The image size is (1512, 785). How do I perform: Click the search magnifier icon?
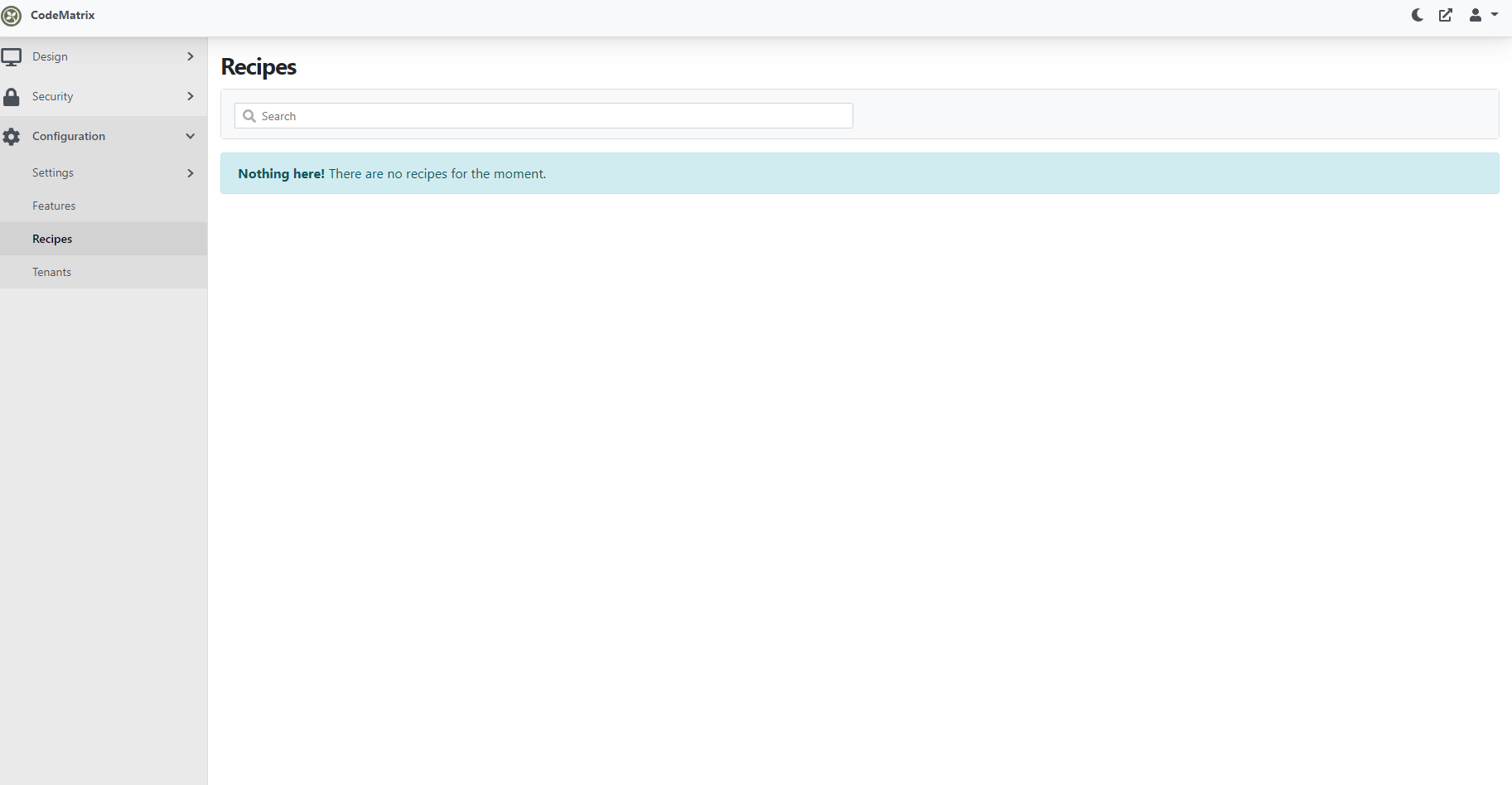(x=249, y=115)
